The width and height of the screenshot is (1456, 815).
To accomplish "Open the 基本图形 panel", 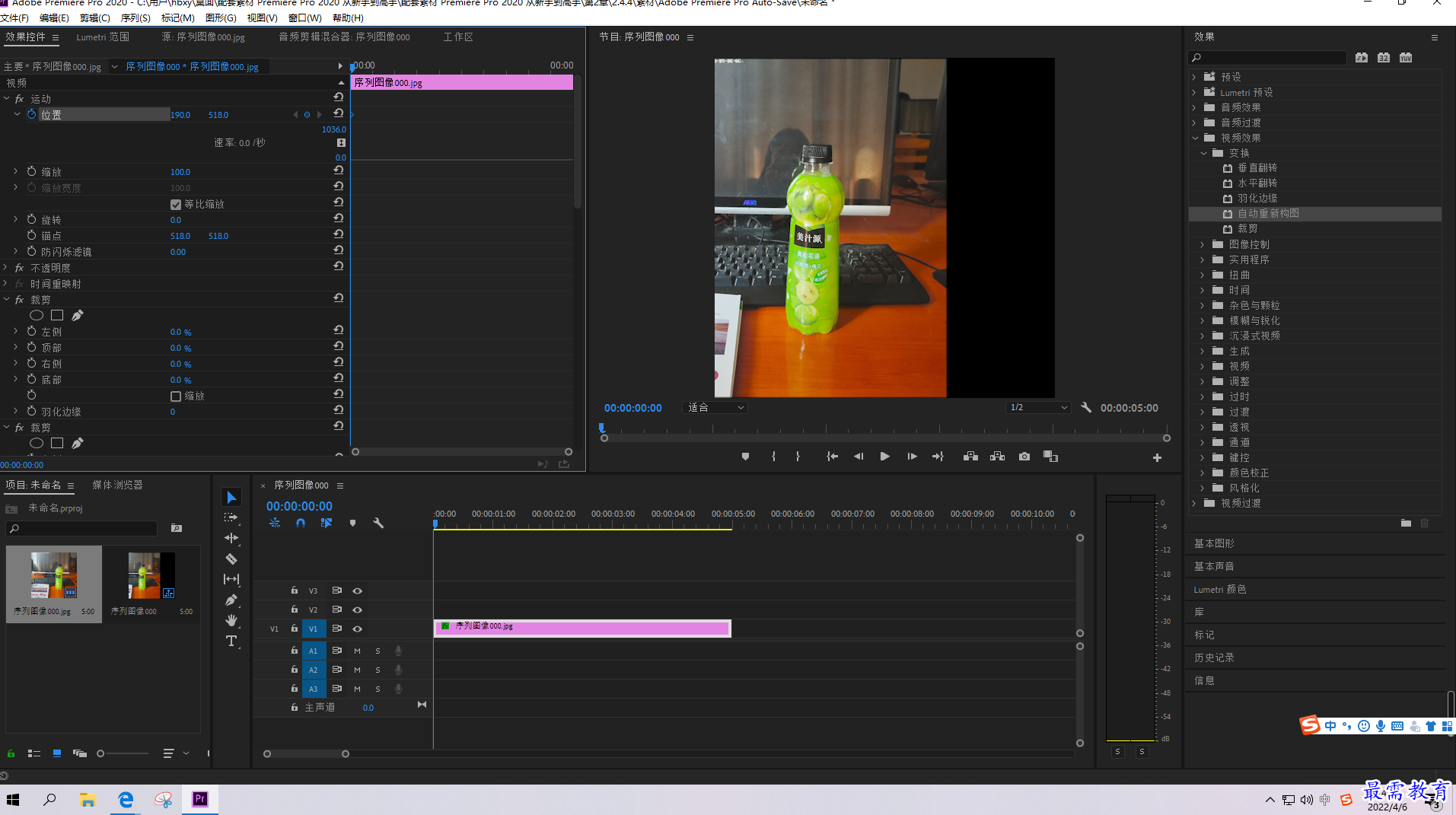I will tap(1215, 543).
